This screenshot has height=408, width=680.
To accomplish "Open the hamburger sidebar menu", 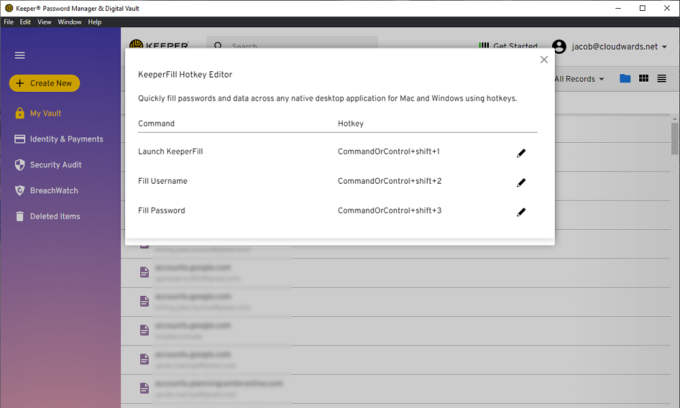I will pyautogui.click(x=20, y=55).
